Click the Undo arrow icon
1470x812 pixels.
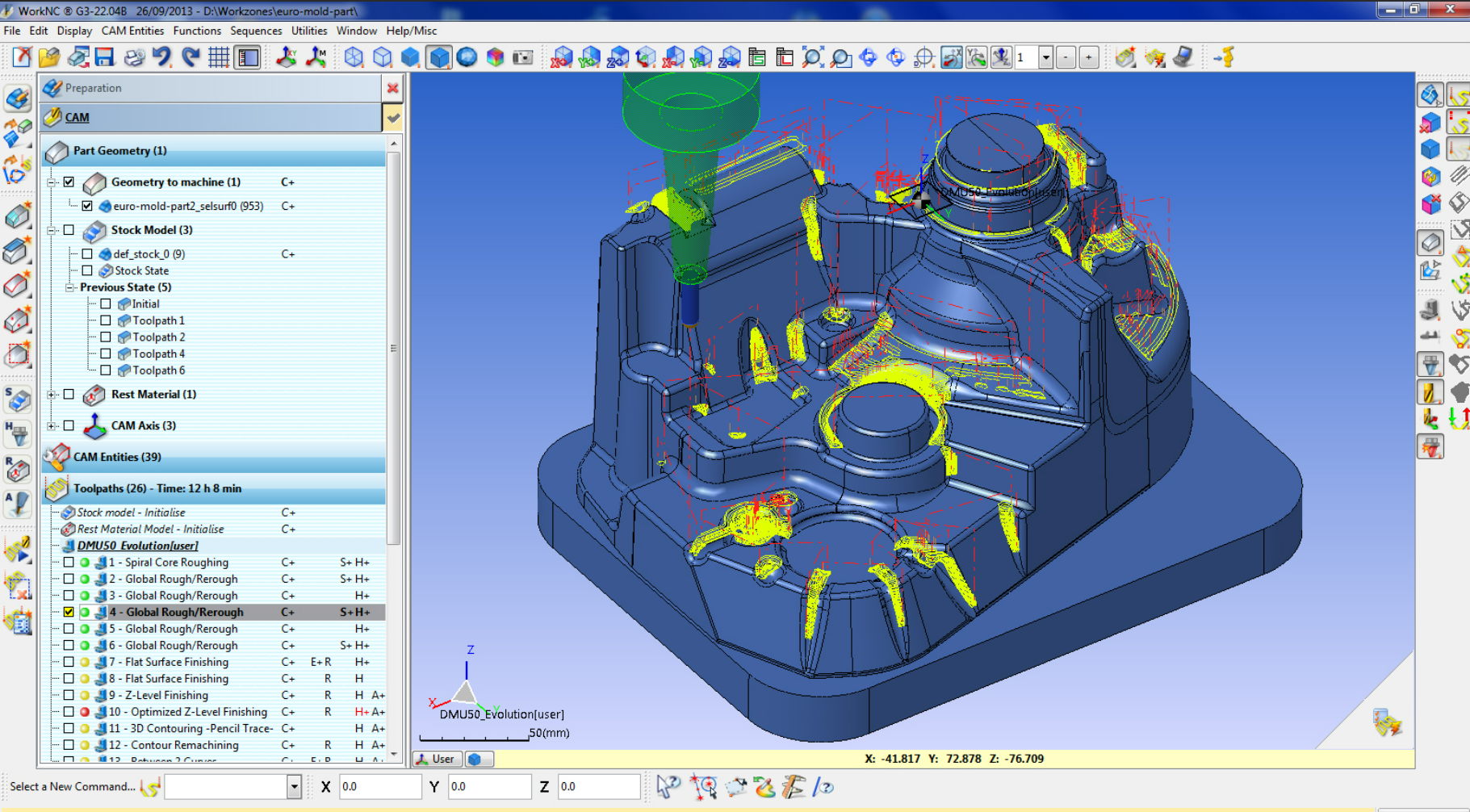tap(161, 57)
